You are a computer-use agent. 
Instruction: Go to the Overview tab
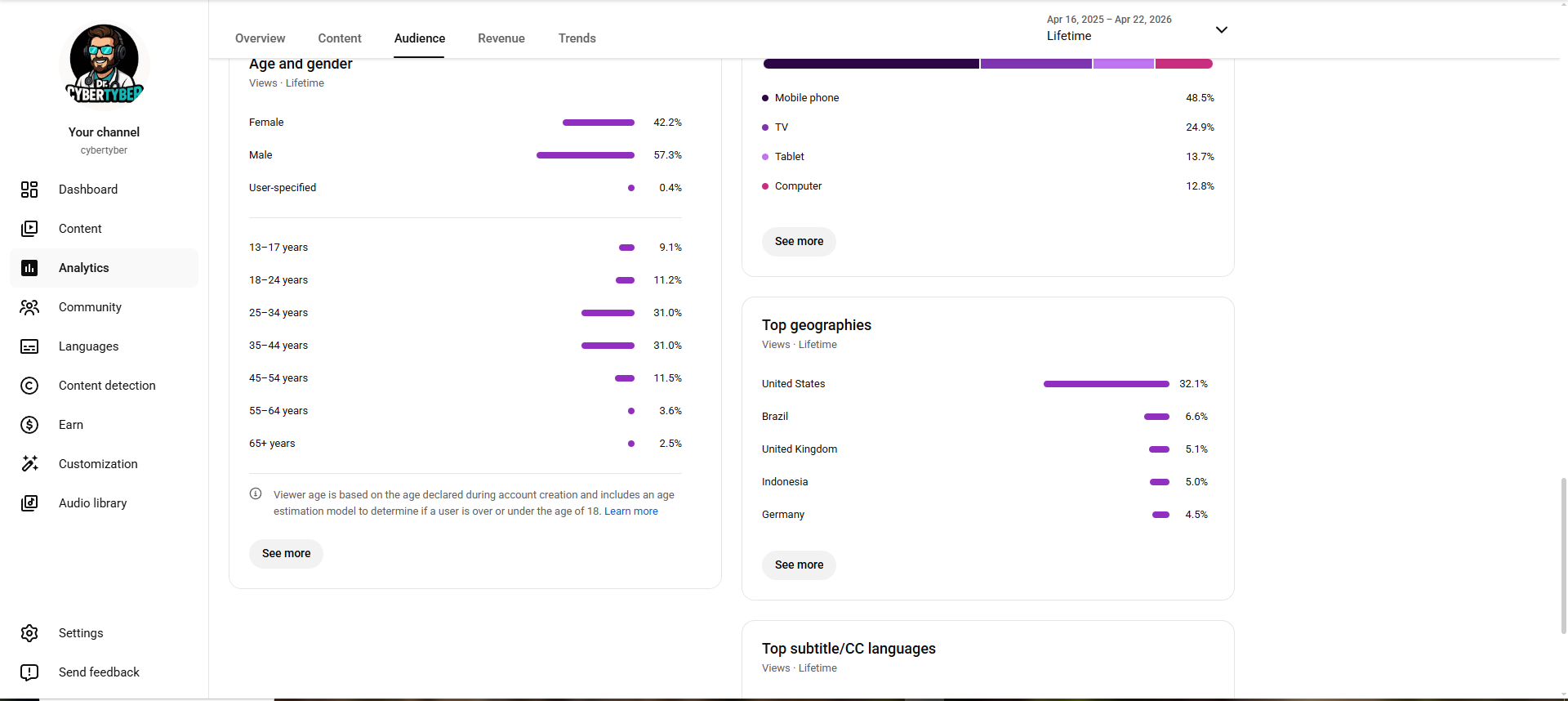coord(260,38)
